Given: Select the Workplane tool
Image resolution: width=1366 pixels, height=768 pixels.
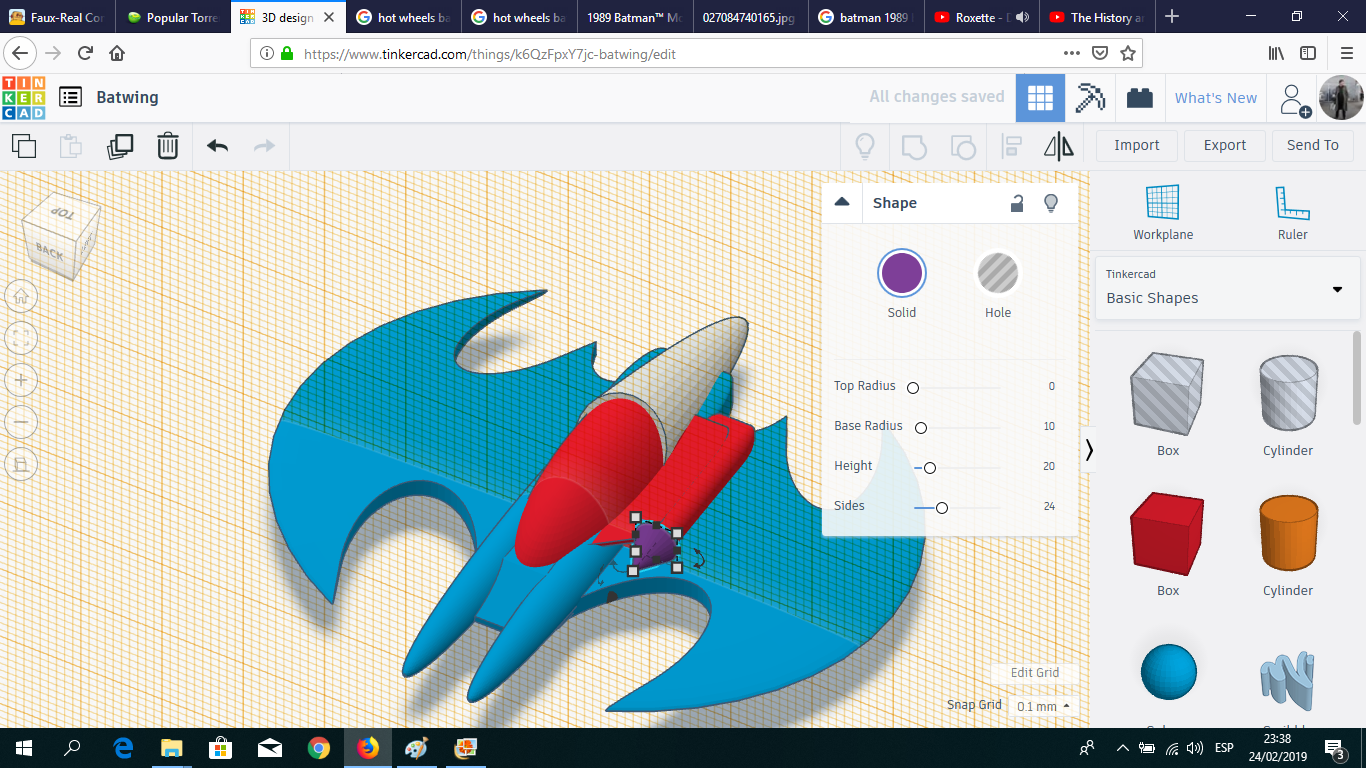Looking at the screenshot, I should tap(1163, 213).
